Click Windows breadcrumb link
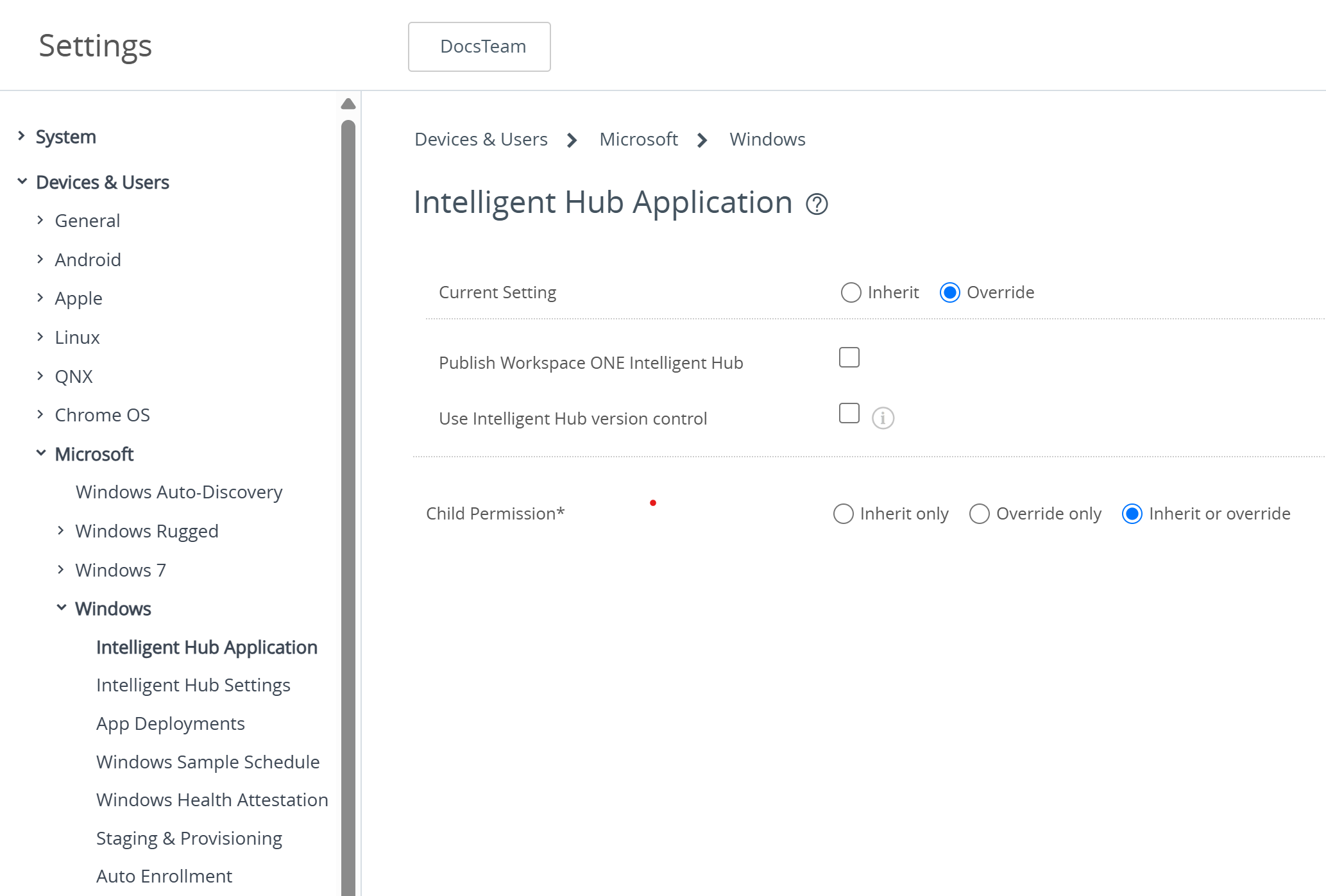1326x896 pixels. [767, 139]
